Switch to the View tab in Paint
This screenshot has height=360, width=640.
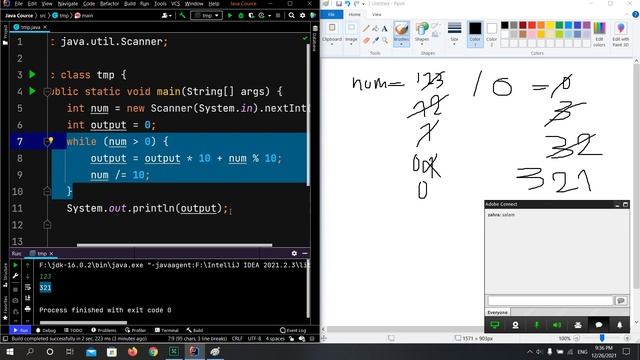tap(376, 15)
